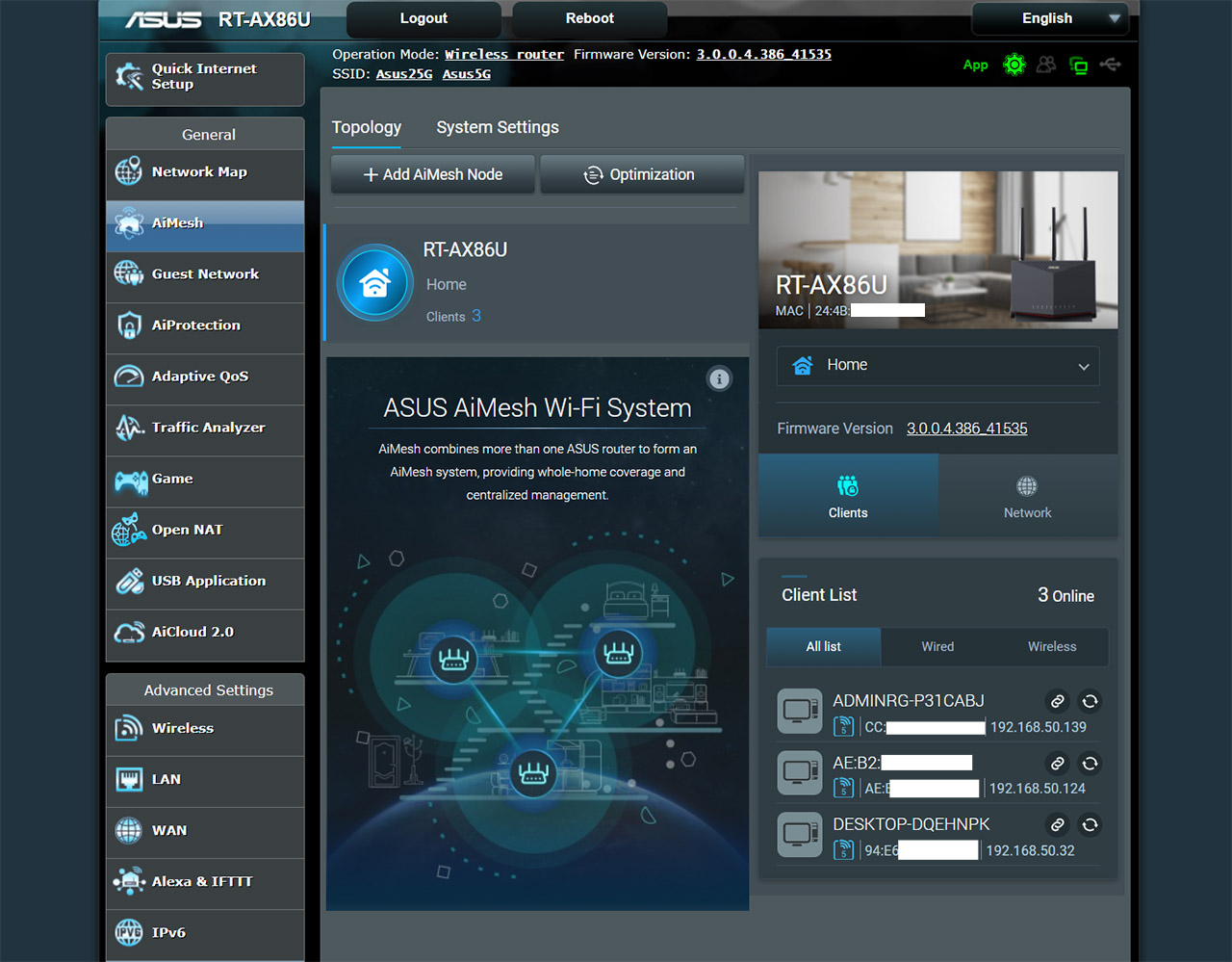1232x962 pixels.
Task: Click the USB status icon
Action: click(x=1111, y=65)
